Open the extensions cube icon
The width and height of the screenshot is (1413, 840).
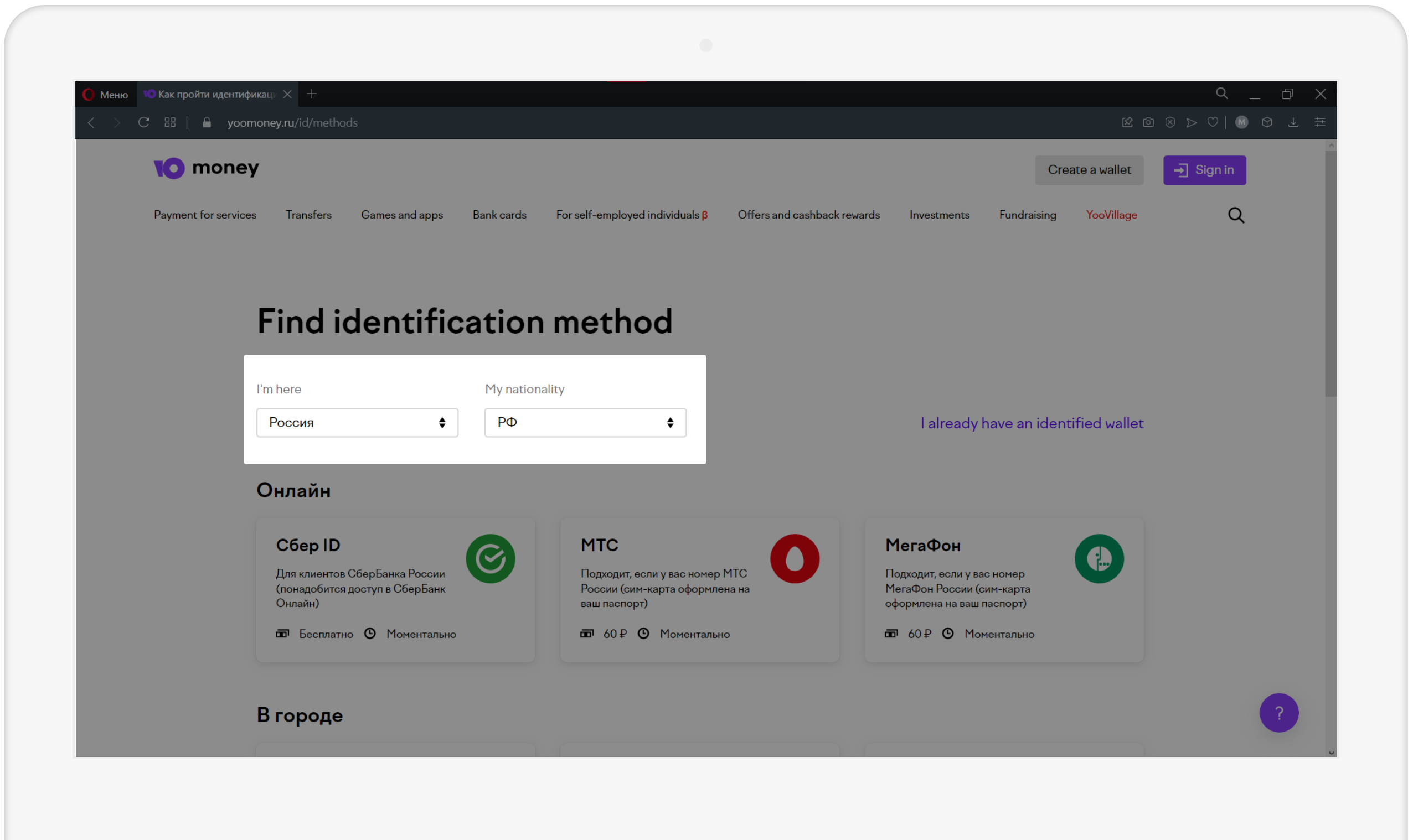coord(1267,122)
